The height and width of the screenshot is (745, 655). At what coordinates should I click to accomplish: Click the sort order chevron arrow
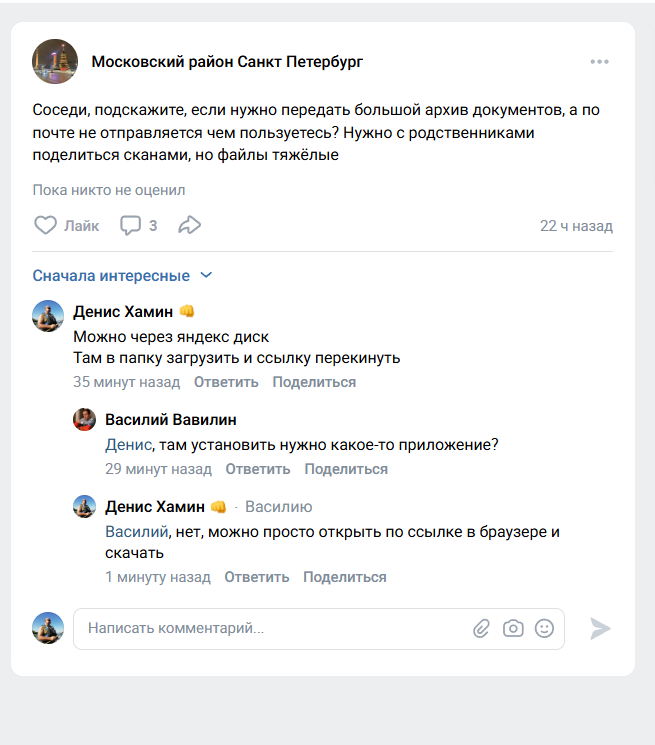click(206, 275)
